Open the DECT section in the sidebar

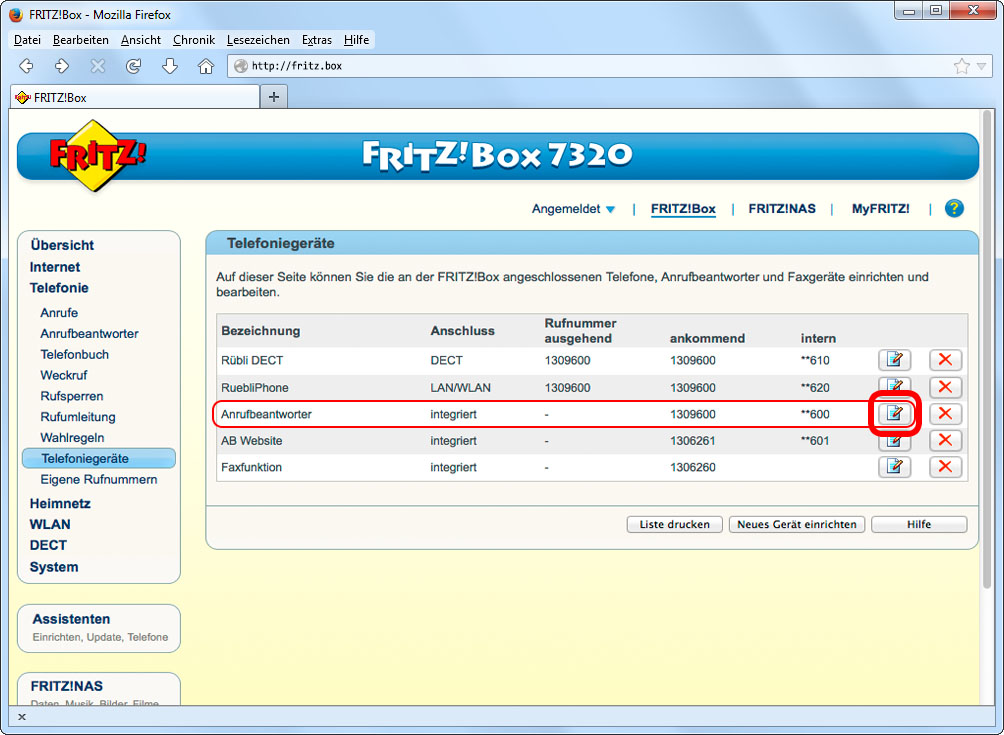48,545
